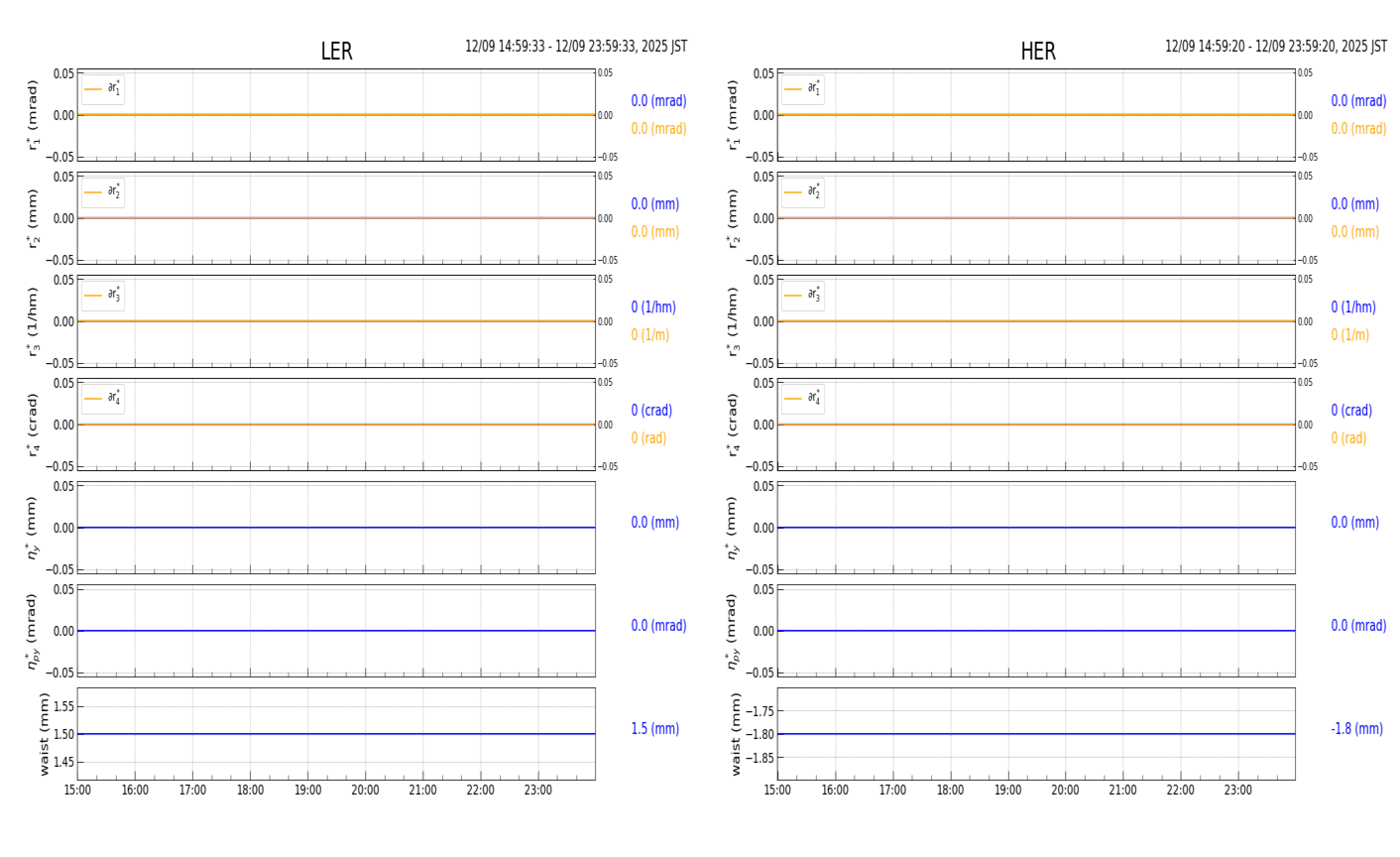Click the LER waist (mm) y-axis label
The image size is (1400, 857).
click(44, 734)
